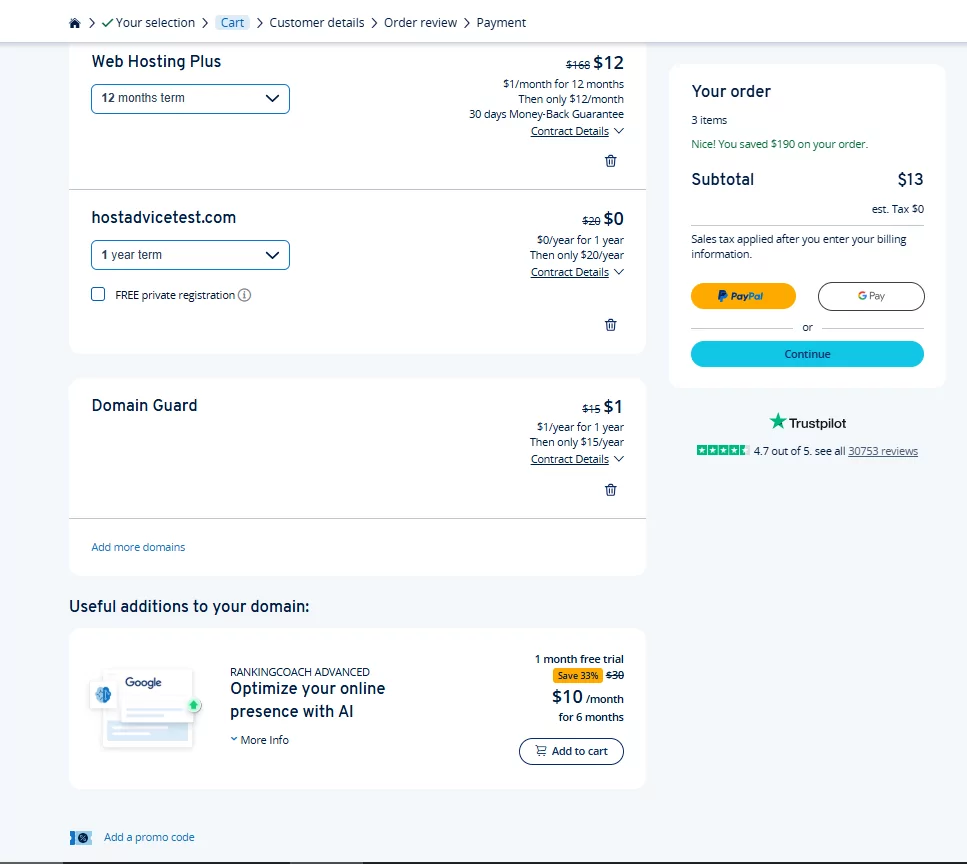This screenshot has width=967, height=864.
Task: Open the 1 year term dropdown
Action: tap(191, 255)
